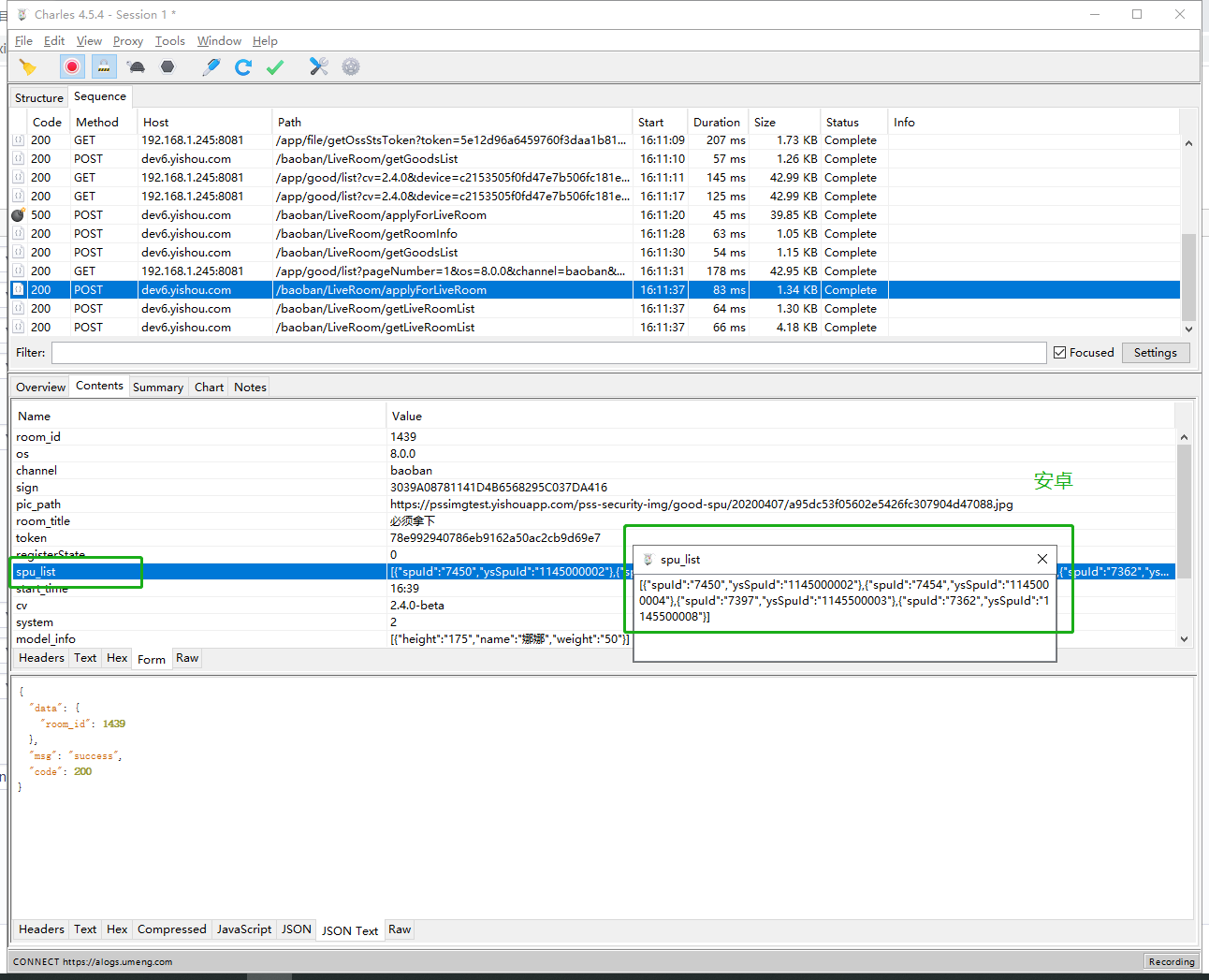Viewport: 1209px width, 980px height.
Task: Switch to the Structure tab
Action: tap(39, 97)
